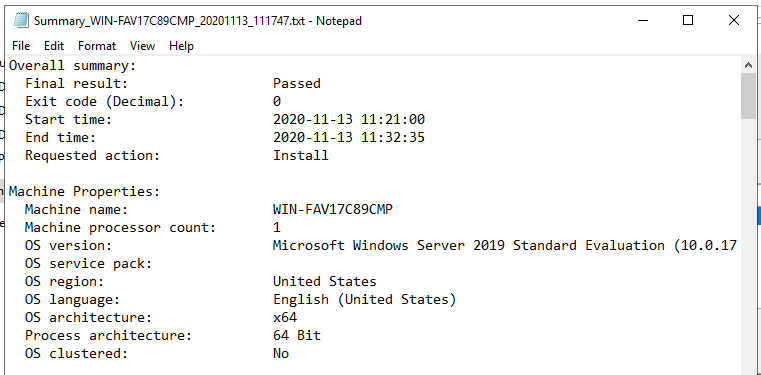Click the scrollbar up arrow
The width and height of the screenshot is (761, 375).
pyautogui.click(x=748, y=65)
